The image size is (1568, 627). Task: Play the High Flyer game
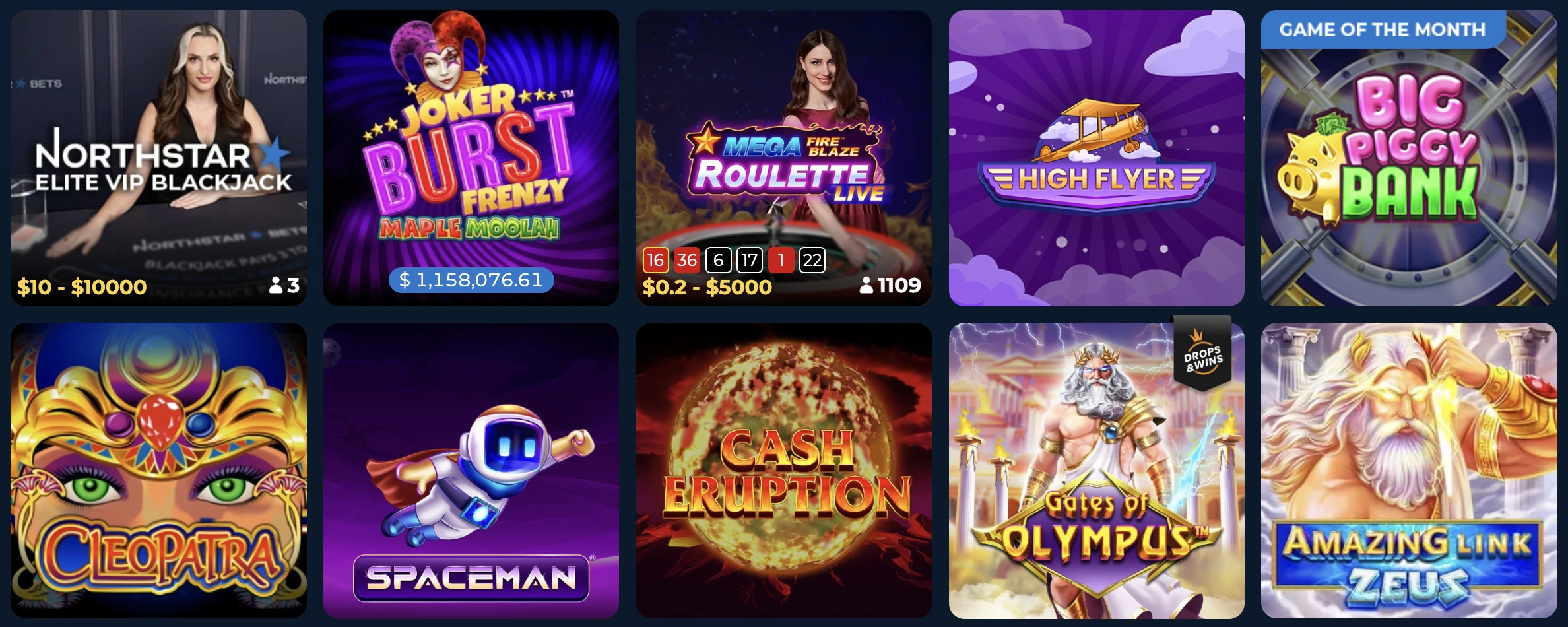1097,158
